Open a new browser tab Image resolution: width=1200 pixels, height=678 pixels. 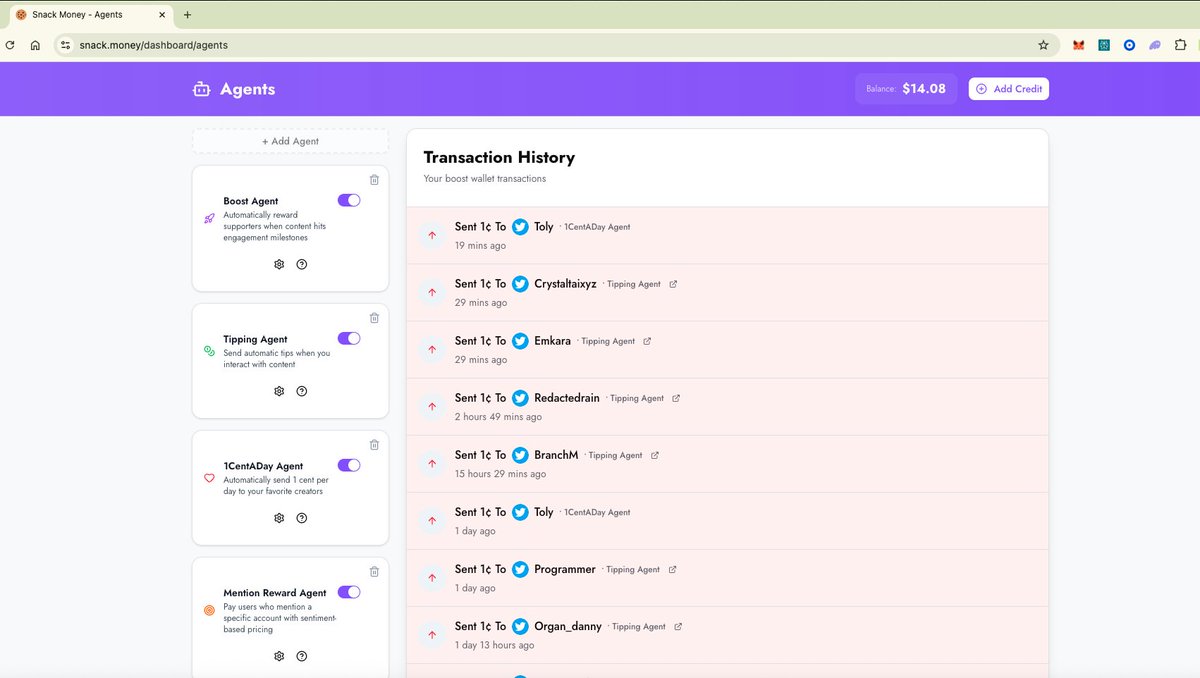[x=186, y=16]
